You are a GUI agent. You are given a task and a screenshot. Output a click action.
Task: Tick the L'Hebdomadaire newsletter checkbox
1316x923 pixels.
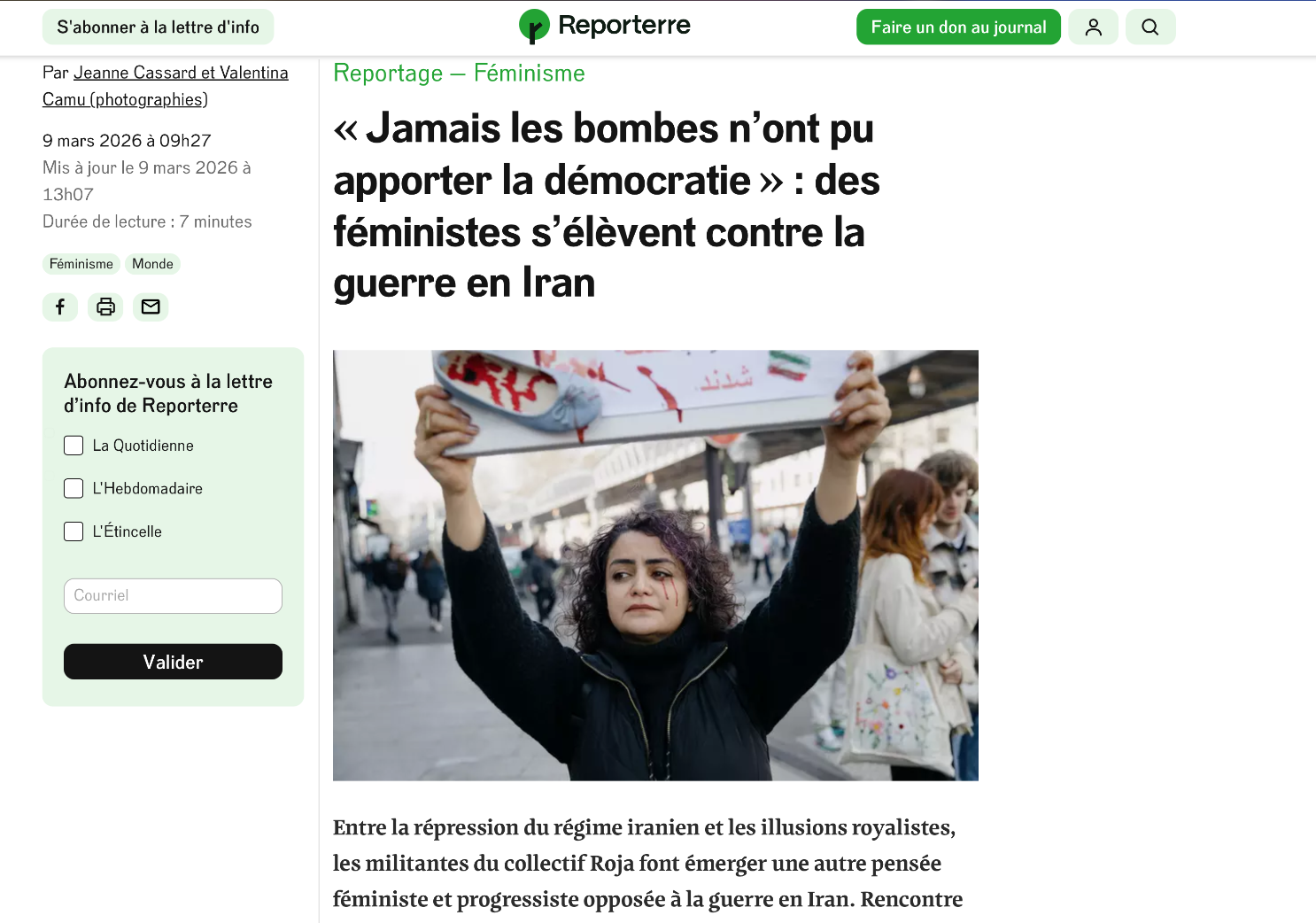[x=74, y=488]
